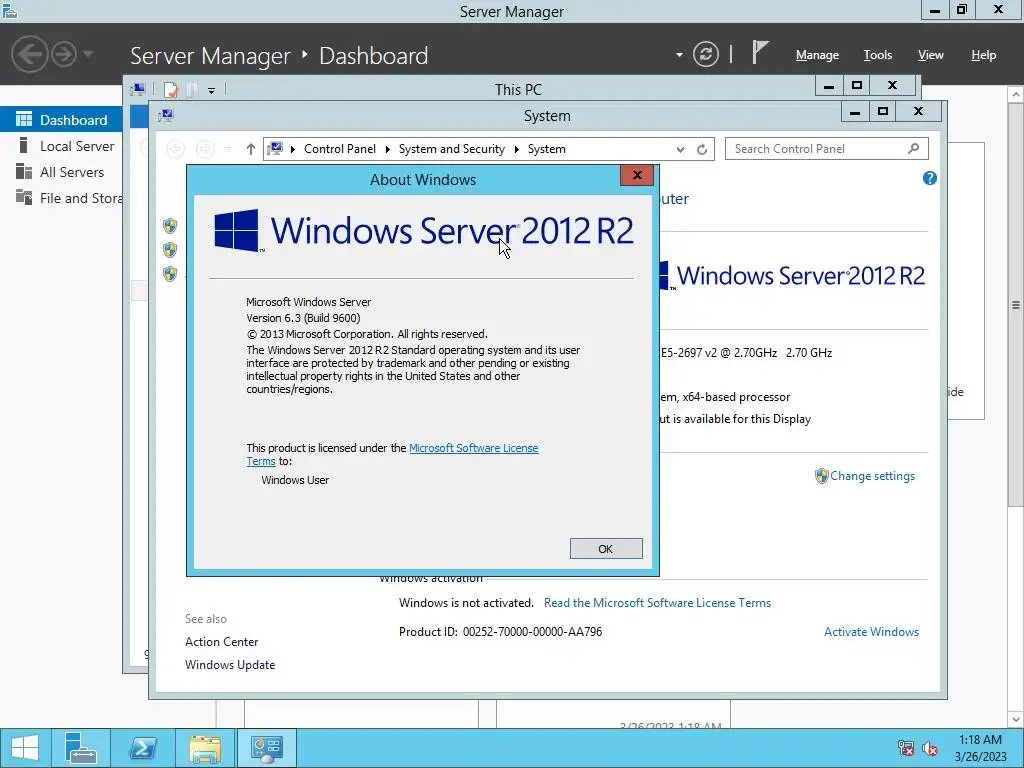Click second shield icon in System left pane
The height and width of the screenshot is (768, 1024).
170,249
